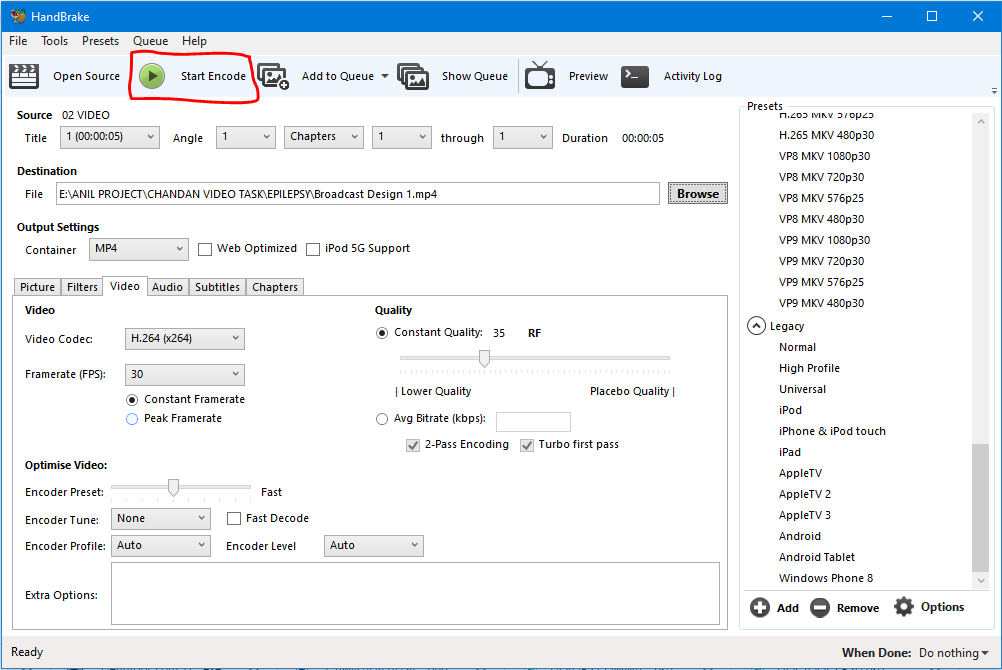Switch to the Audio tab
Image resolution: width=1002 pixels, height=670 pixels.
[x=167, y=287]
